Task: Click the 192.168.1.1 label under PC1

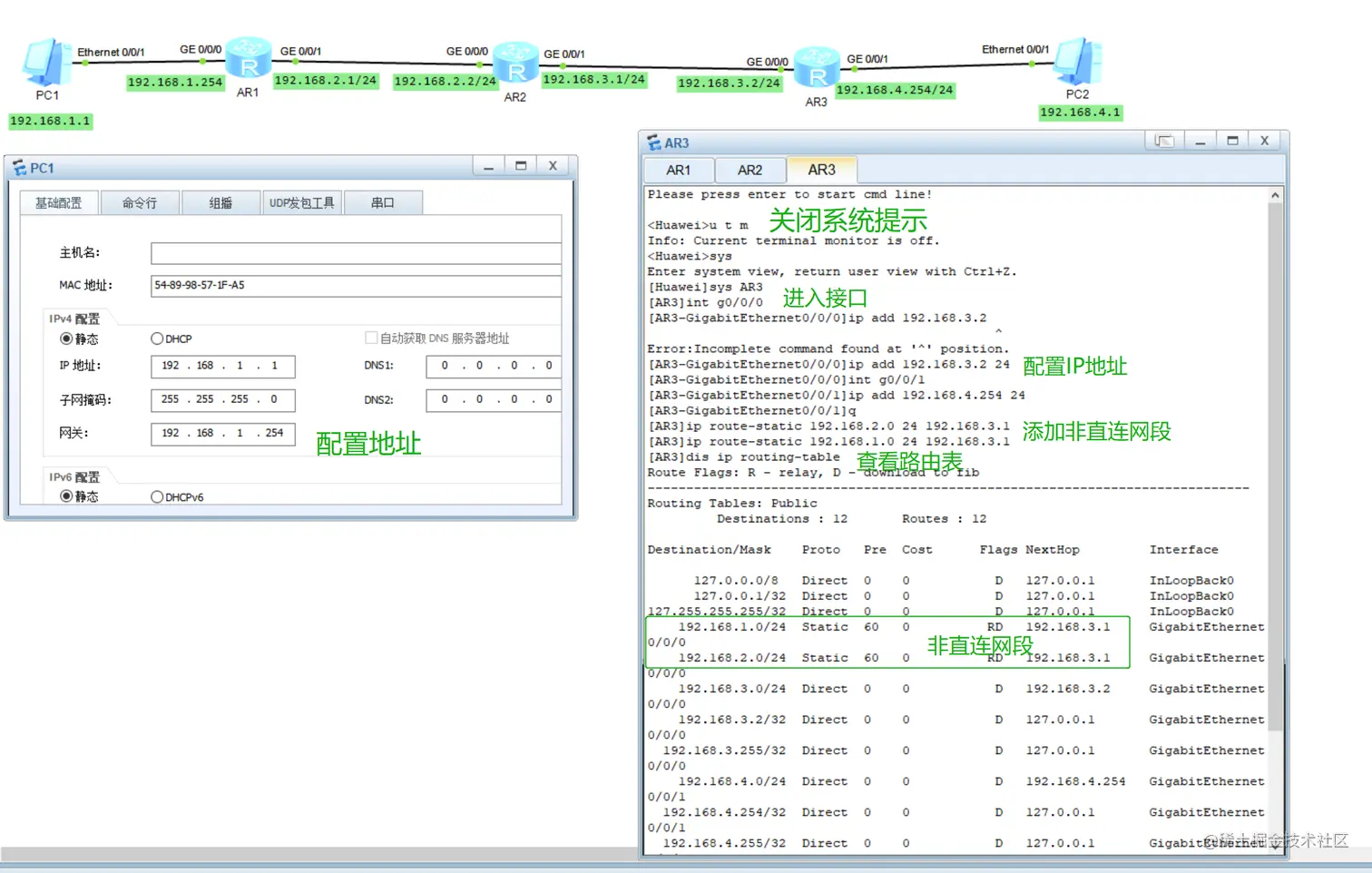Action: click(x=51, y=122)
